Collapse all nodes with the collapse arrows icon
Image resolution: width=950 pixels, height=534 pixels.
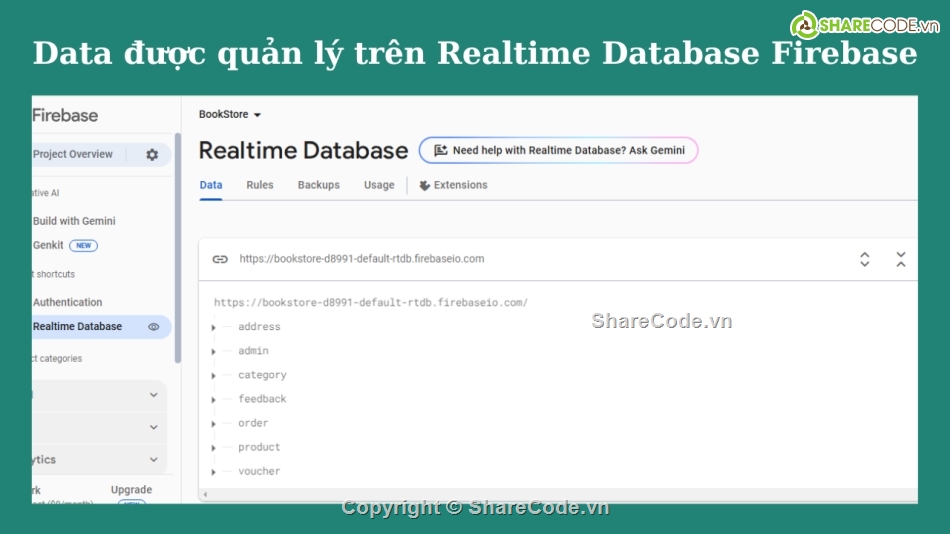pos(901,259)
